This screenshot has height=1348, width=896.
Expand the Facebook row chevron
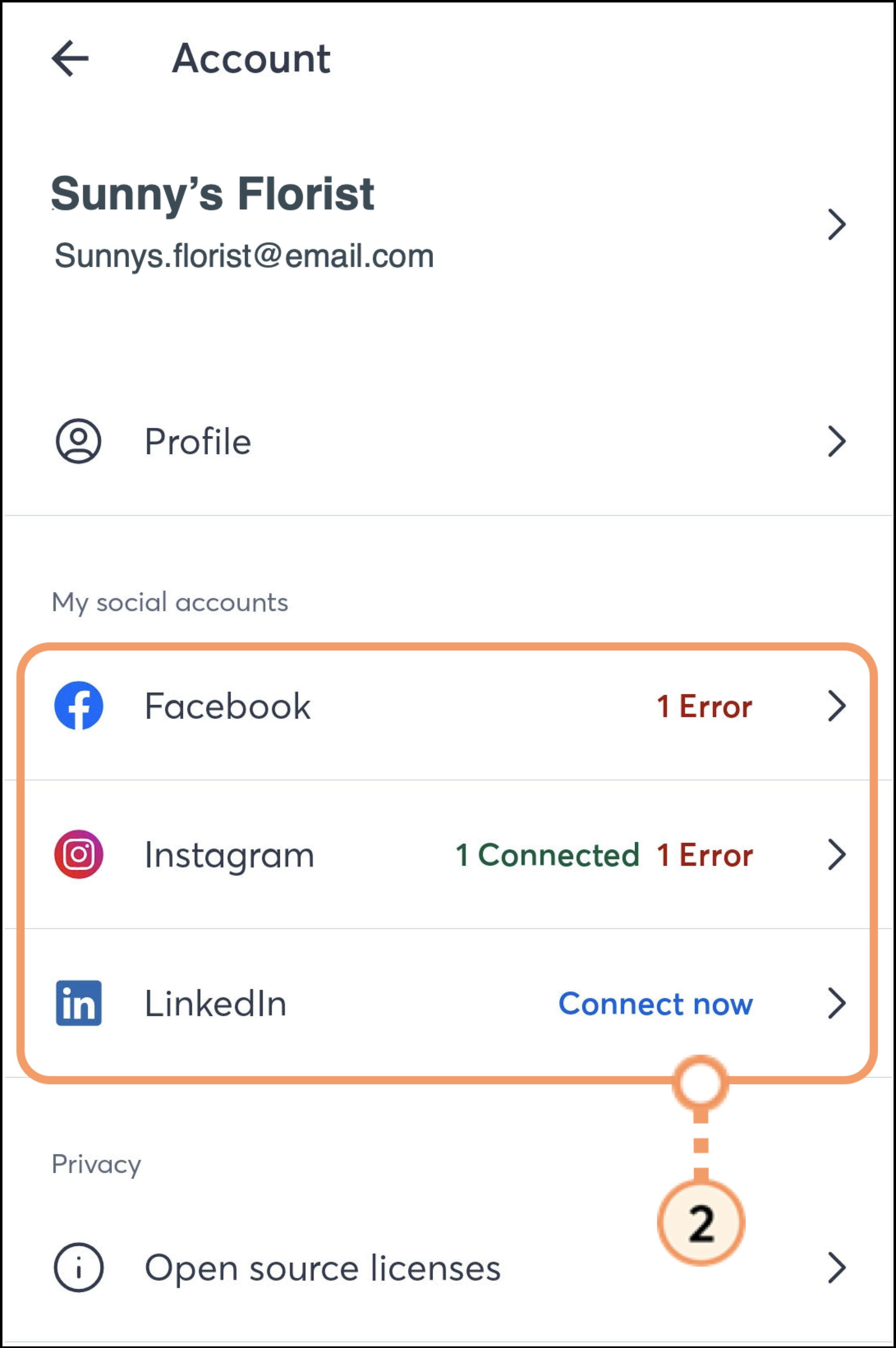pos(836,706)
